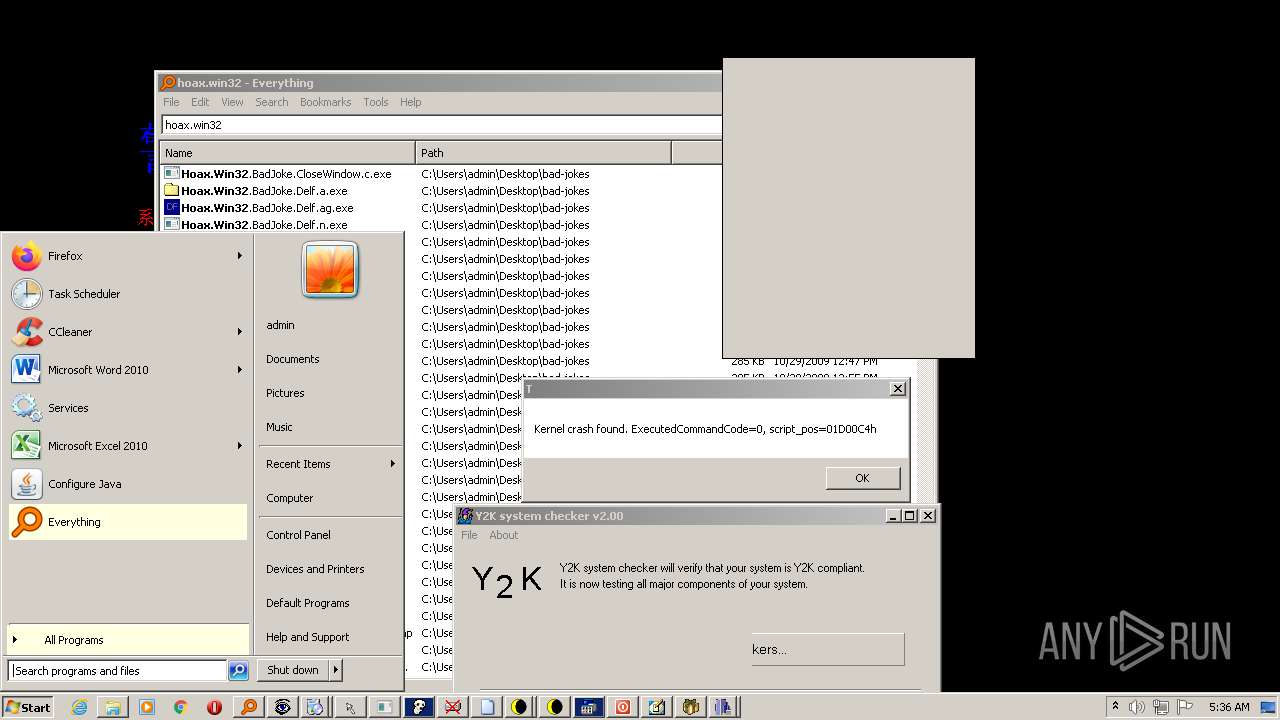
Task: Switch to Everything search taskbar button
Action: click(x=248, y=707)
